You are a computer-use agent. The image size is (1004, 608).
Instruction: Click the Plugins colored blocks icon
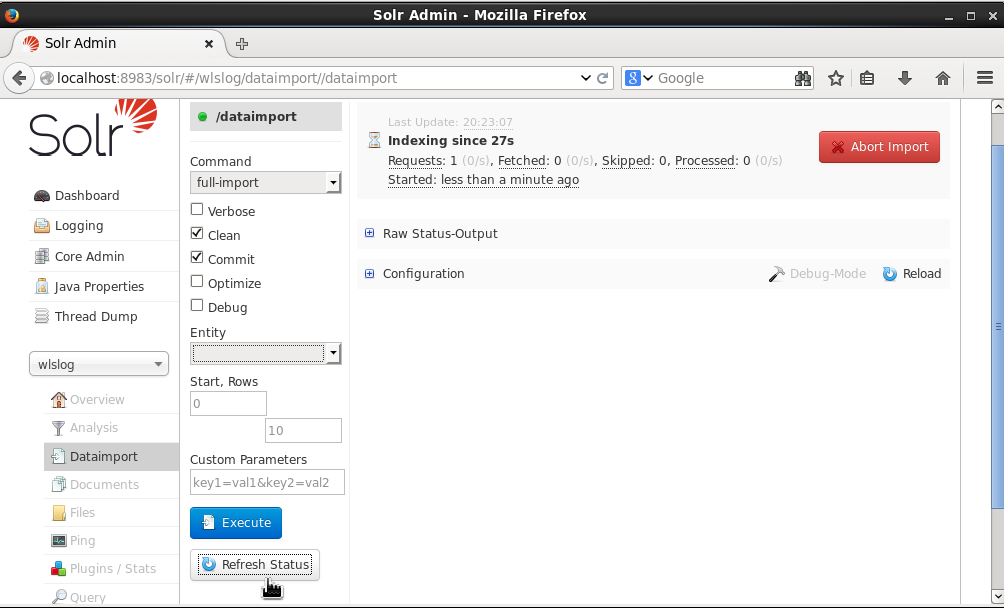click(x=58, y=568)
